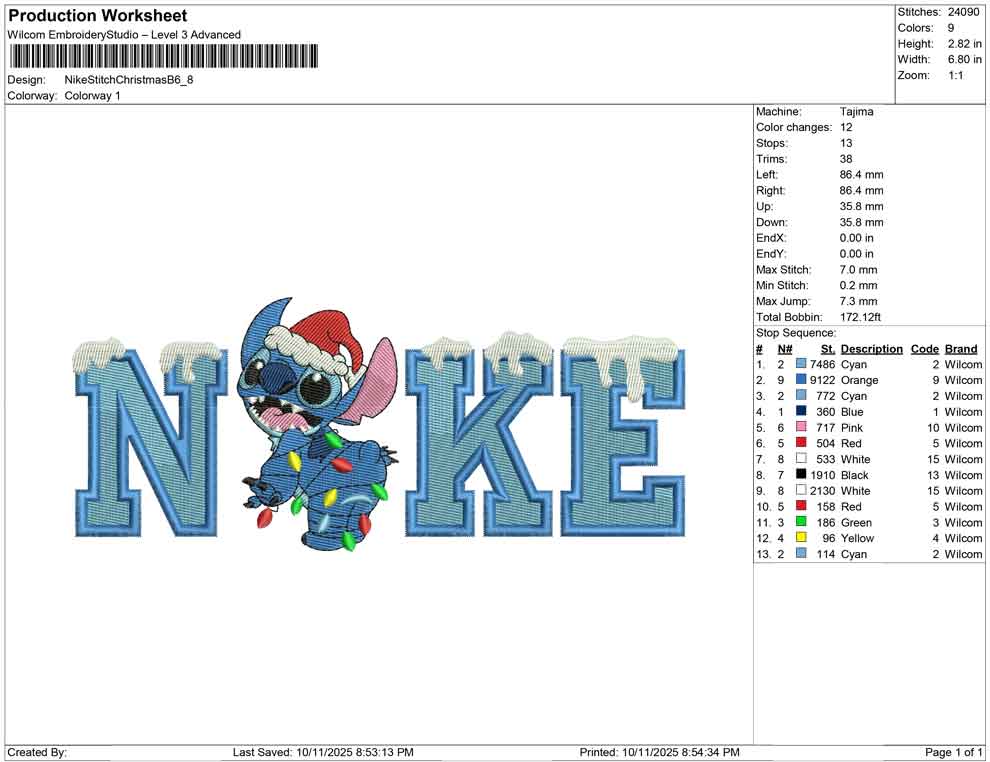This screenshot has height=762, width=990.
Task: Select the 'Down:' label
Action: click(x=772, y=222)
